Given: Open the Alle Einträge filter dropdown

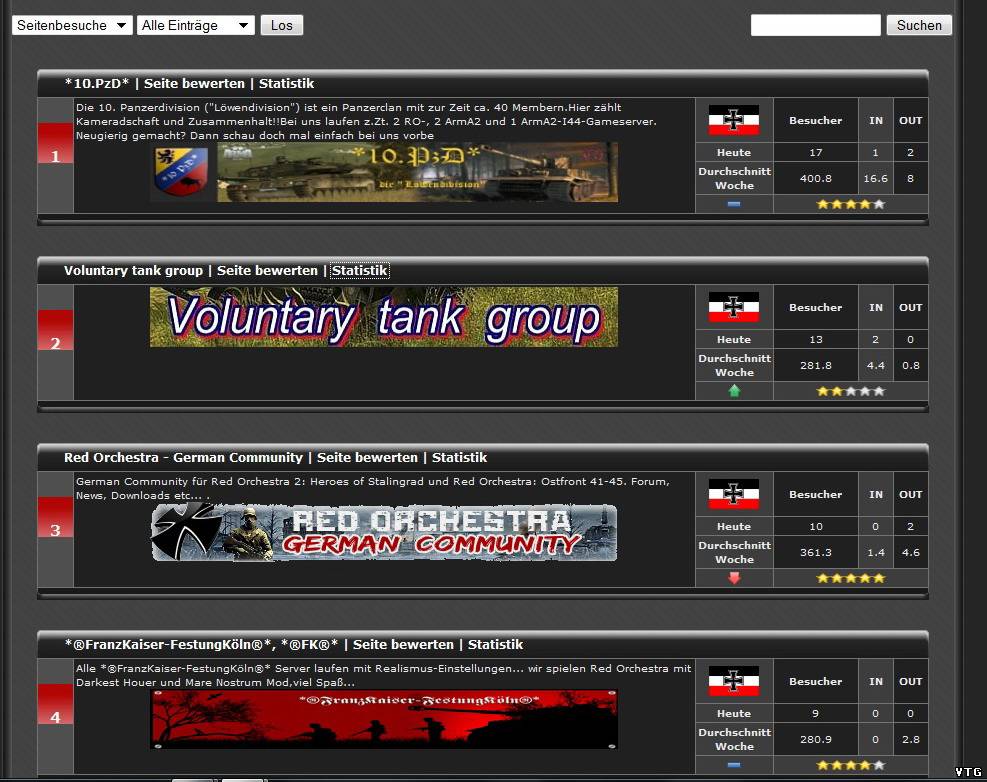Looking at the screenshot, I should (x=196, y=25).
